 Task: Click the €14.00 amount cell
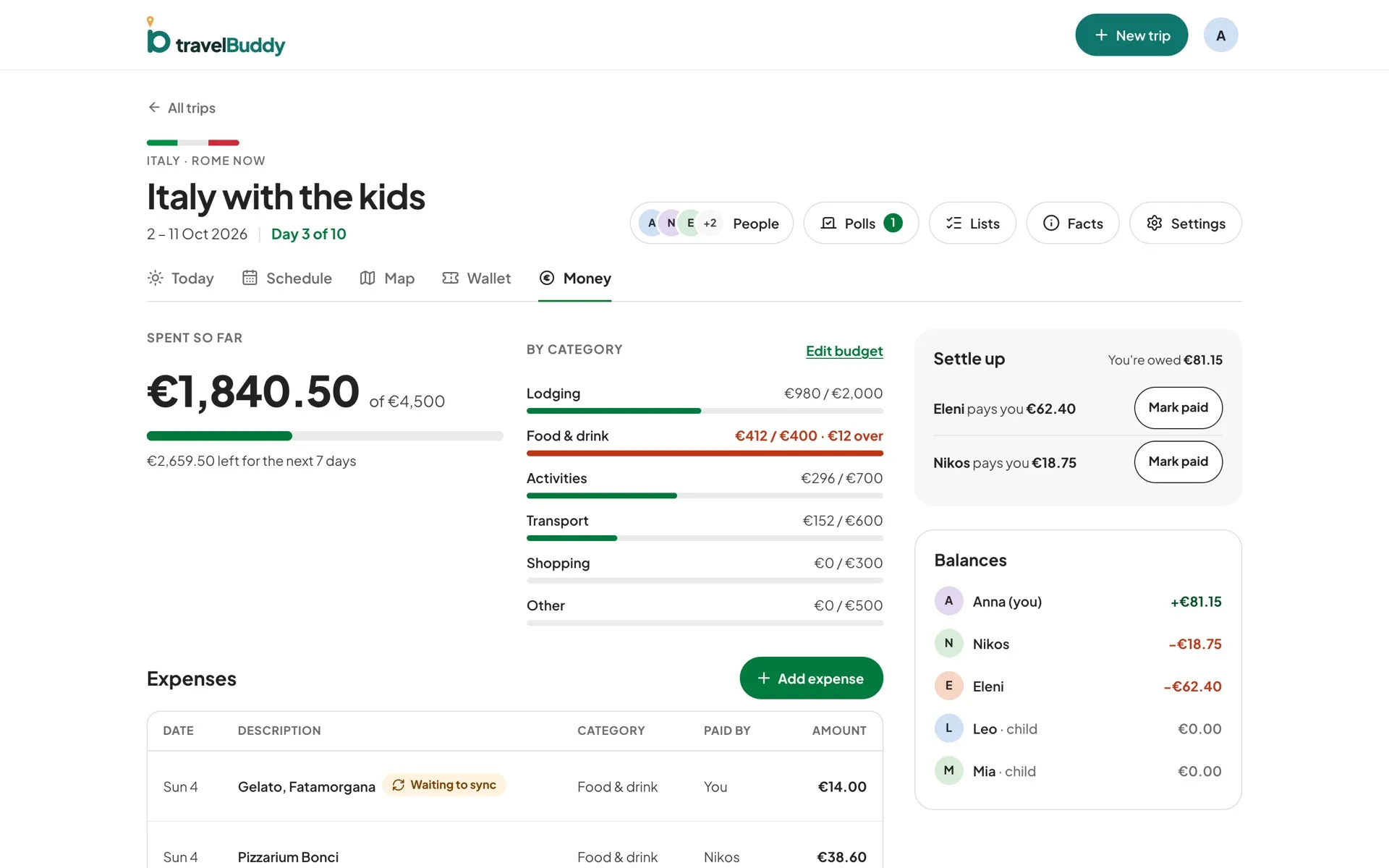[x=842, y=787]
